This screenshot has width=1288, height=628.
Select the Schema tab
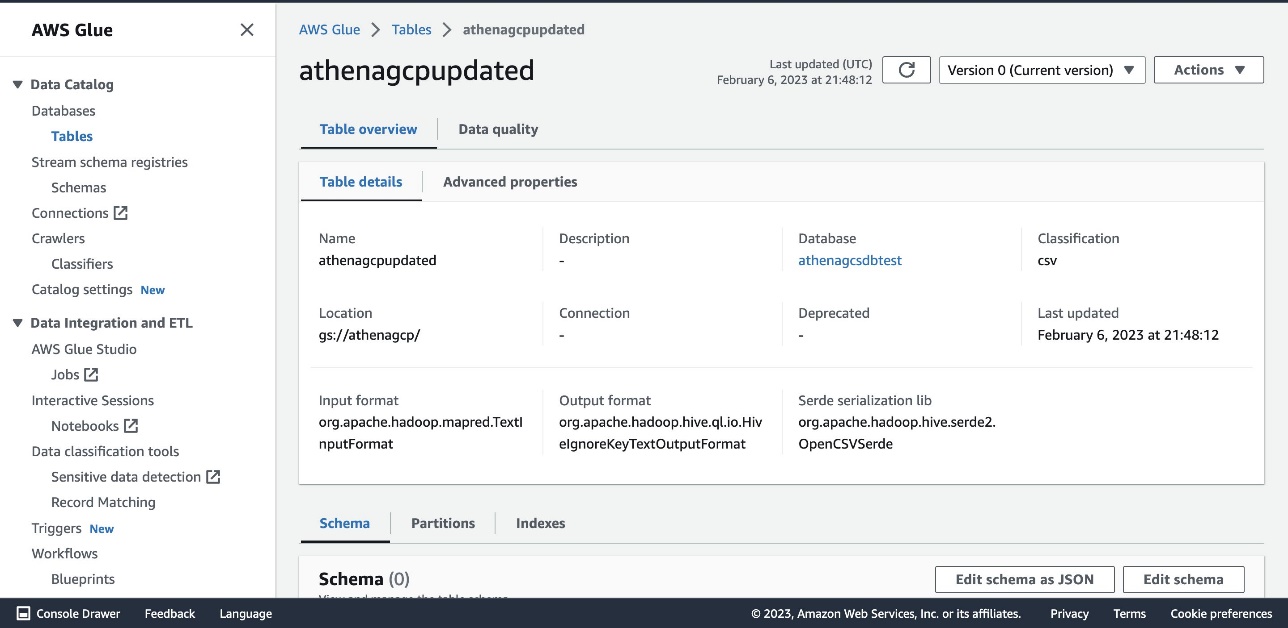pyautogui.click(x=345, y=523)
